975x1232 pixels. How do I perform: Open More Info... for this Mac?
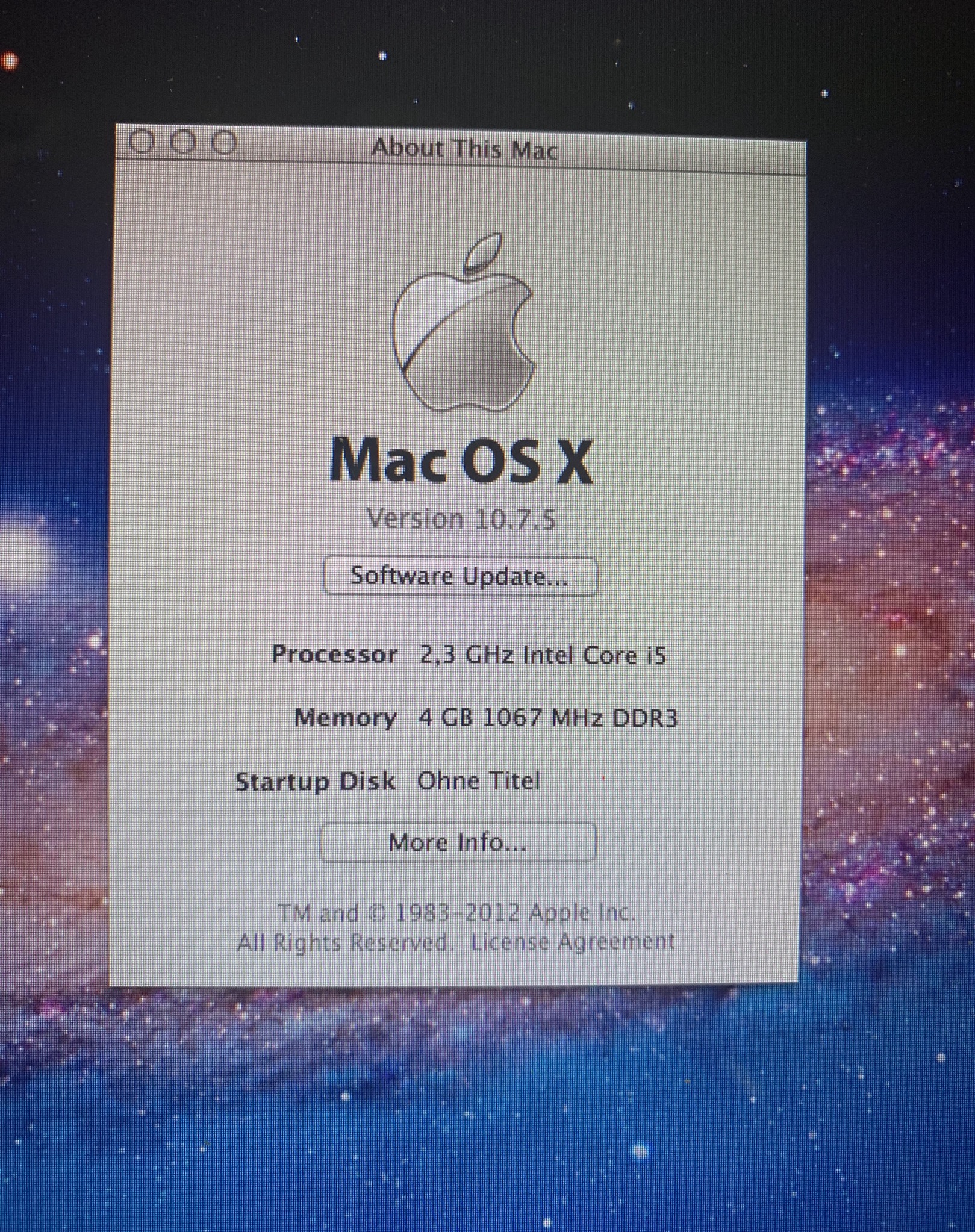point(458,842)
